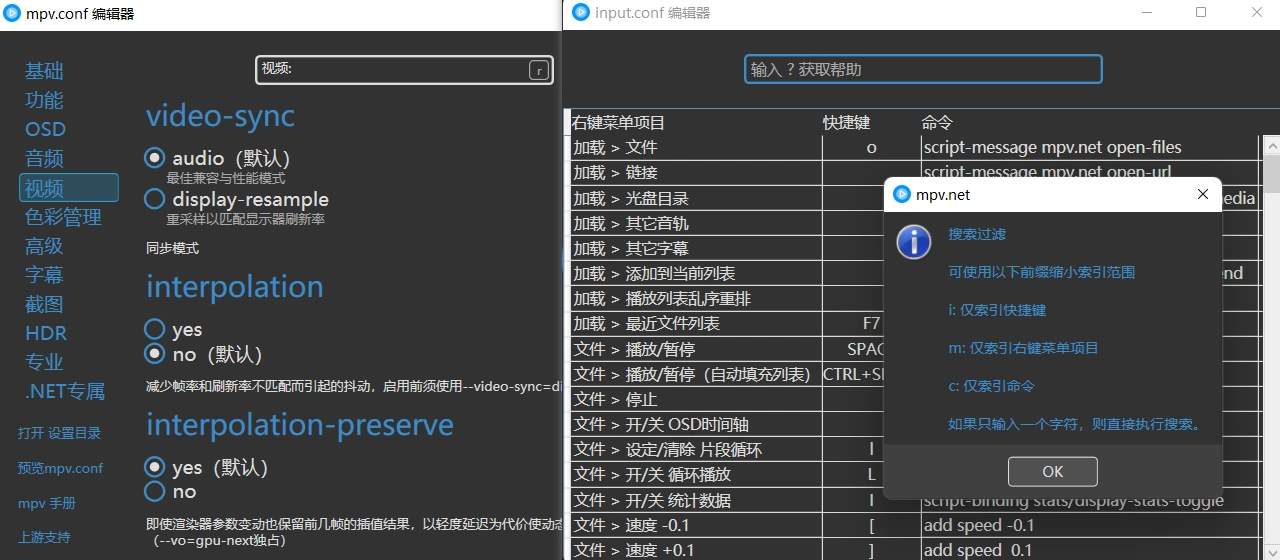
Task: Click the 'o' shortcut cell for 加载 > 文件
Action: point(871,147)
